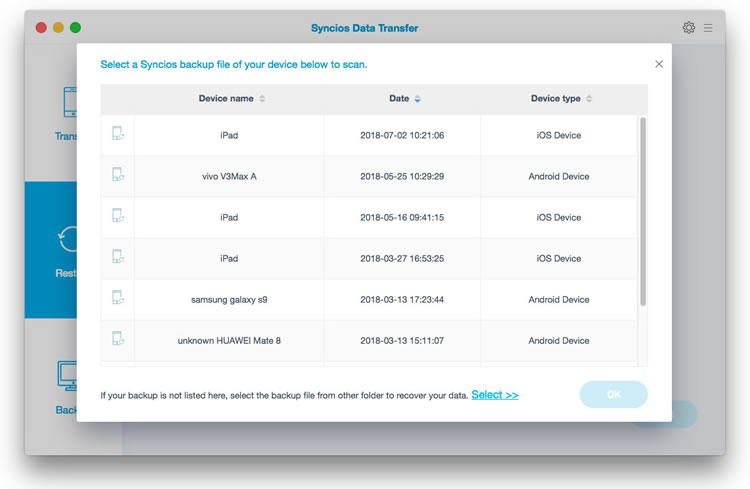Click iPad name in the 2018-07-02 row

[x=229, y=135]
